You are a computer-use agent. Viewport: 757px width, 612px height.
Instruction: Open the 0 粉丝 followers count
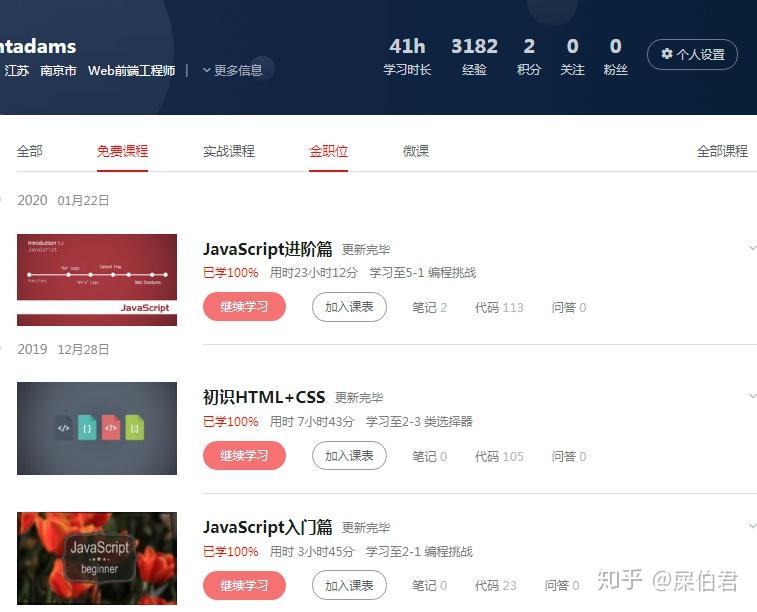coord(616,57)
